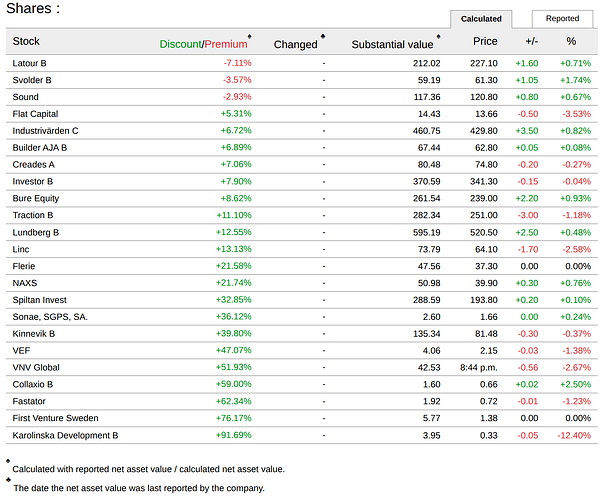
Task: Select footnote about calculated net asset value
Action: [x=149, y=469]
